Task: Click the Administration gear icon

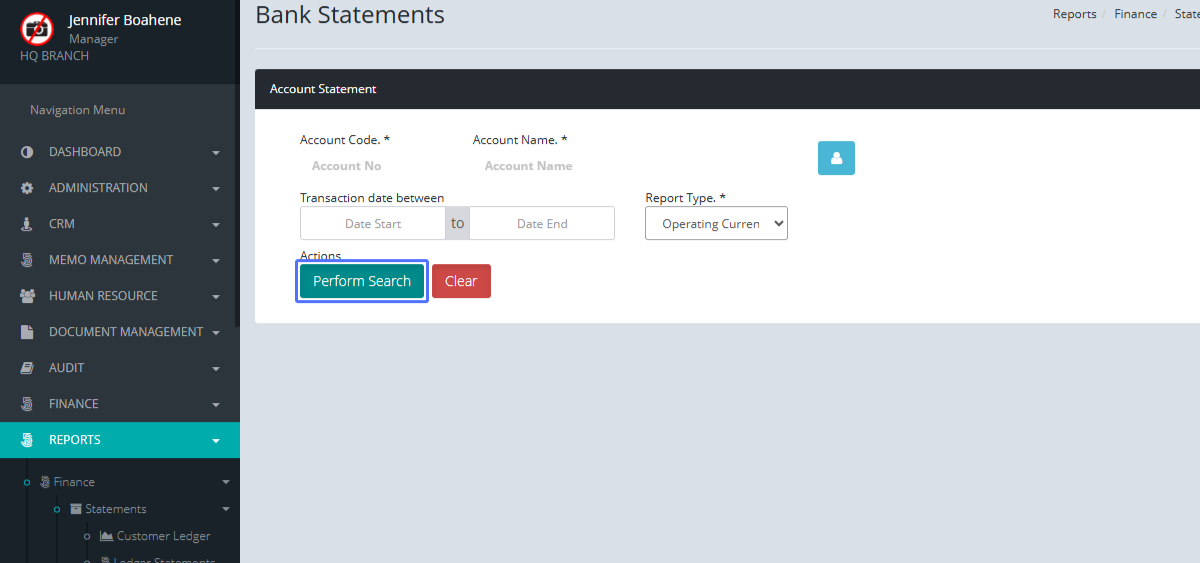Action: point(27,188)
